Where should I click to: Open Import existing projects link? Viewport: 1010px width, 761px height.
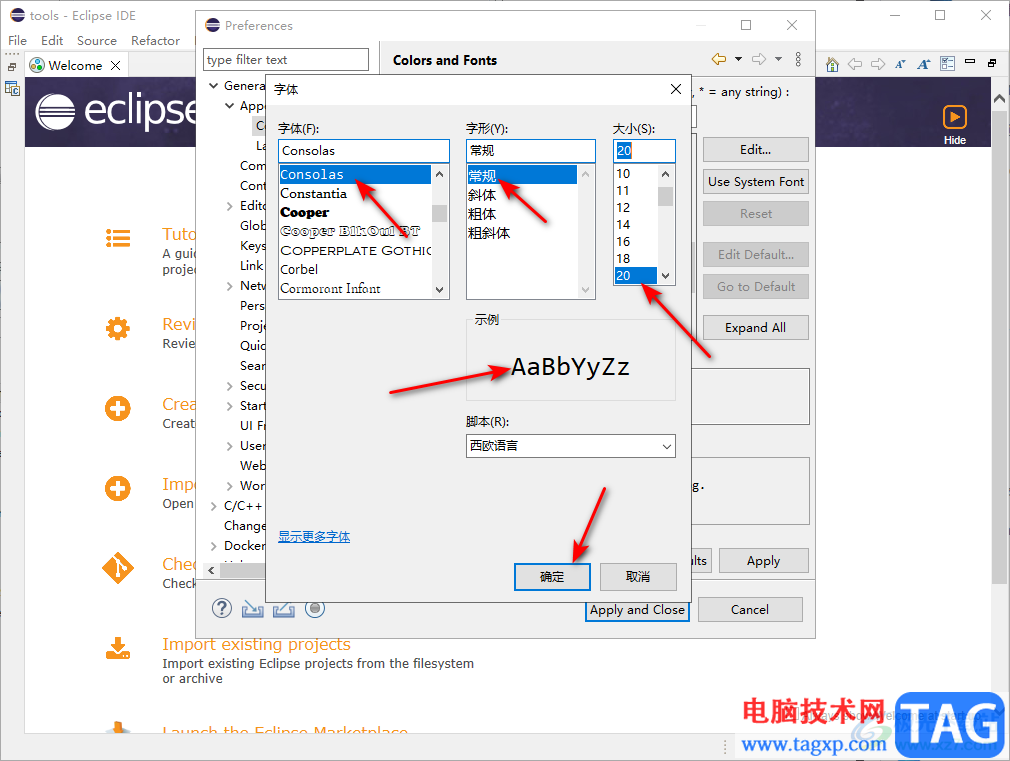click(256, 644)
